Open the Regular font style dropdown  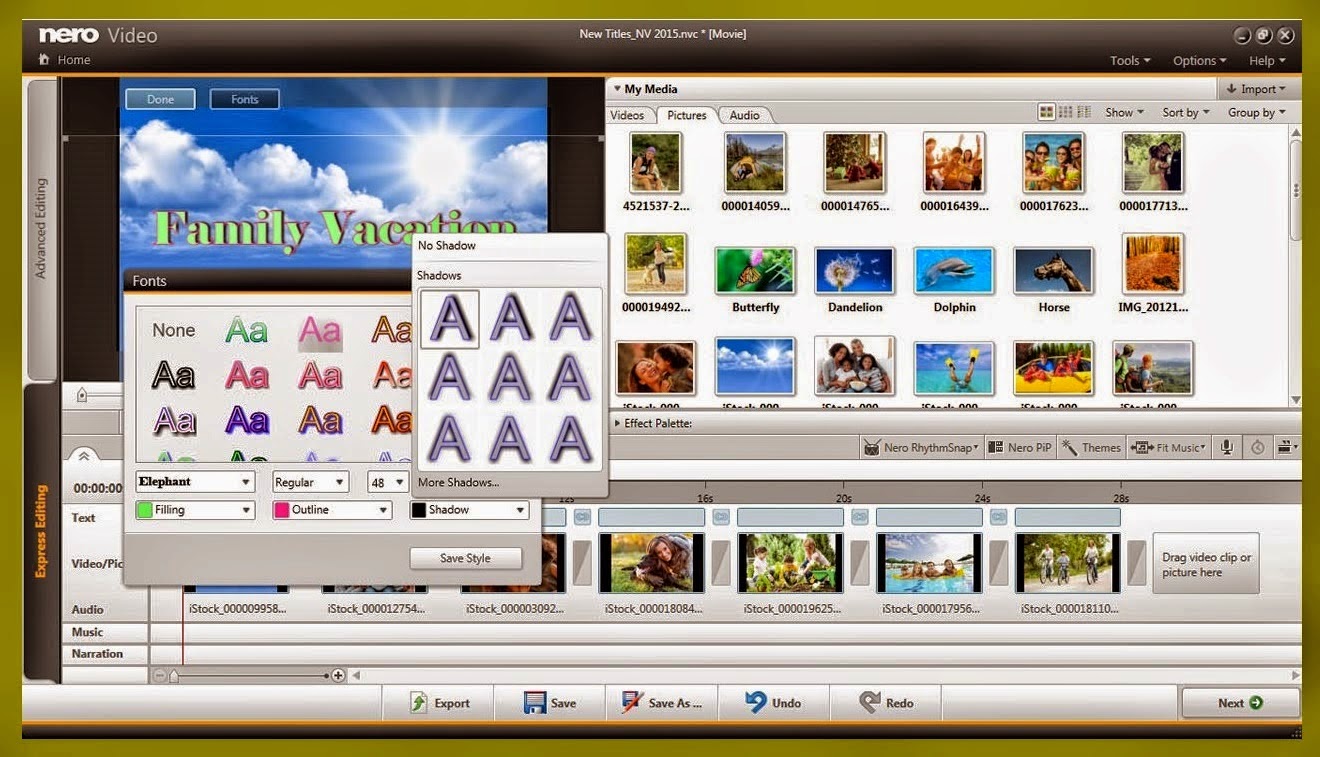pos(310,482)
